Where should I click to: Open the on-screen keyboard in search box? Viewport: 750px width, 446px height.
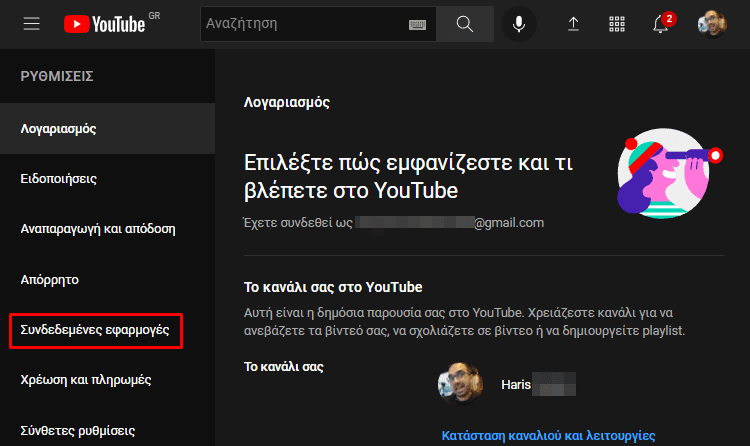[417, 24]
